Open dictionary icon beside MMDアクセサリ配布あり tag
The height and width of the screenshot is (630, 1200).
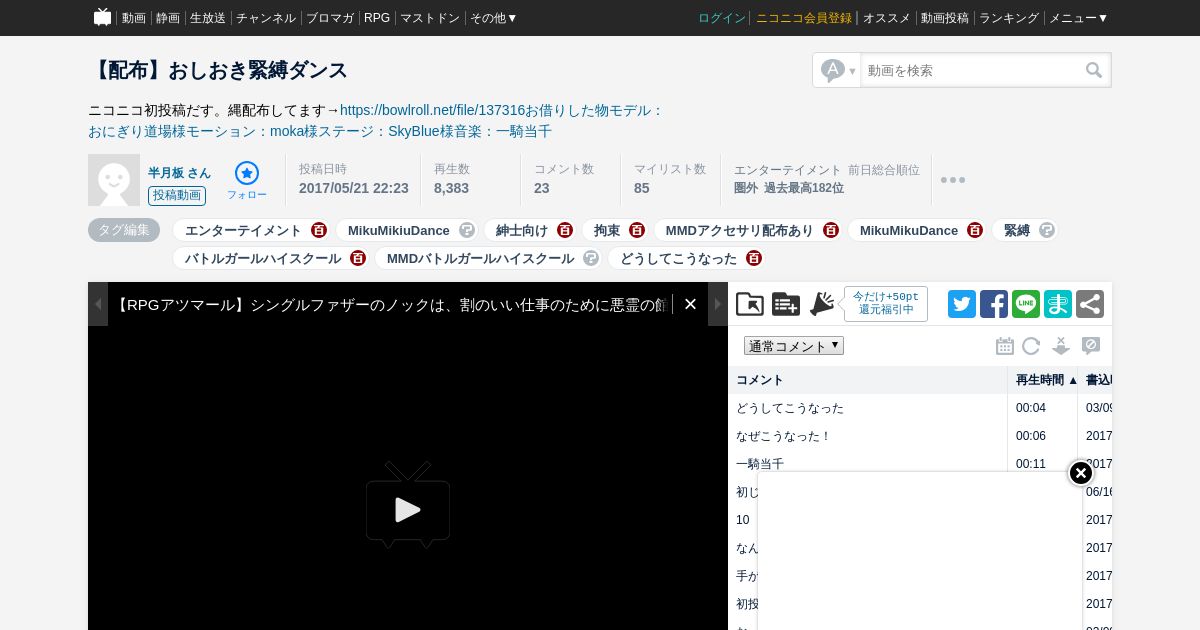click(x=831, y=230)
